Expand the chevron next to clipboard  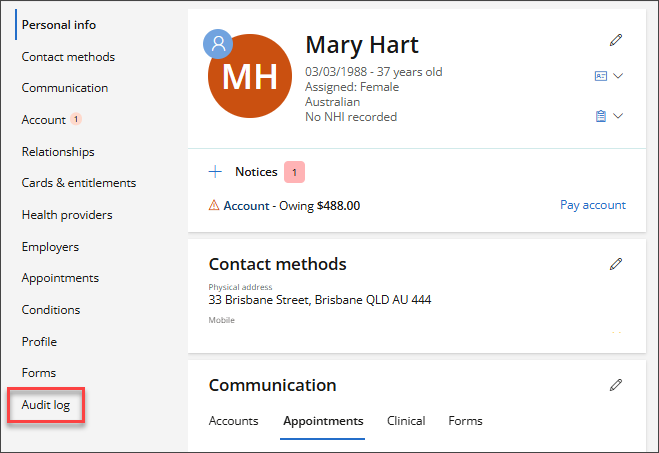pos(618,116)
